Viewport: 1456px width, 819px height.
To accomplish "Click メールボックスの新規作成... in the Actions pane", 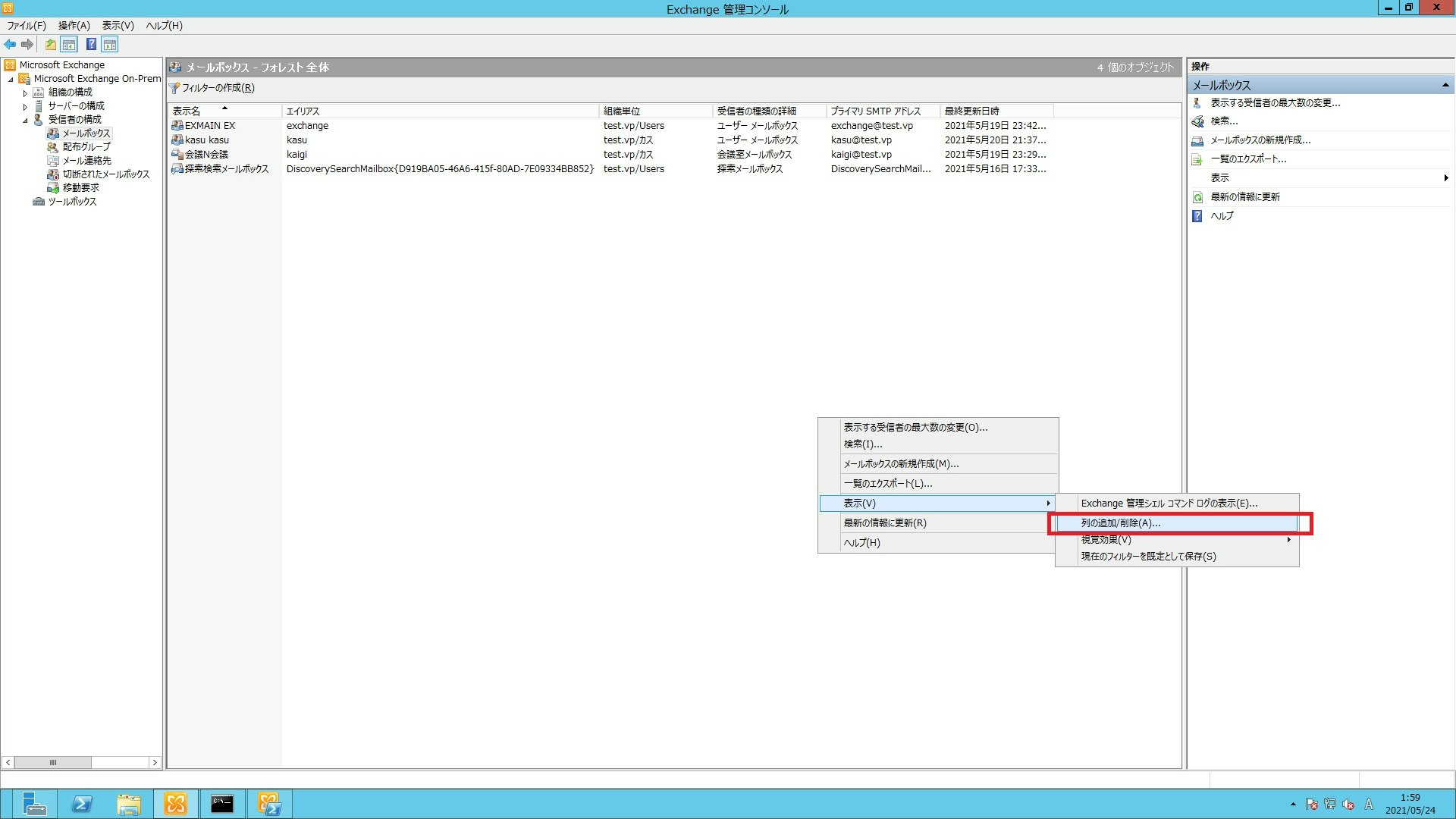I will tap(1260, 140).
